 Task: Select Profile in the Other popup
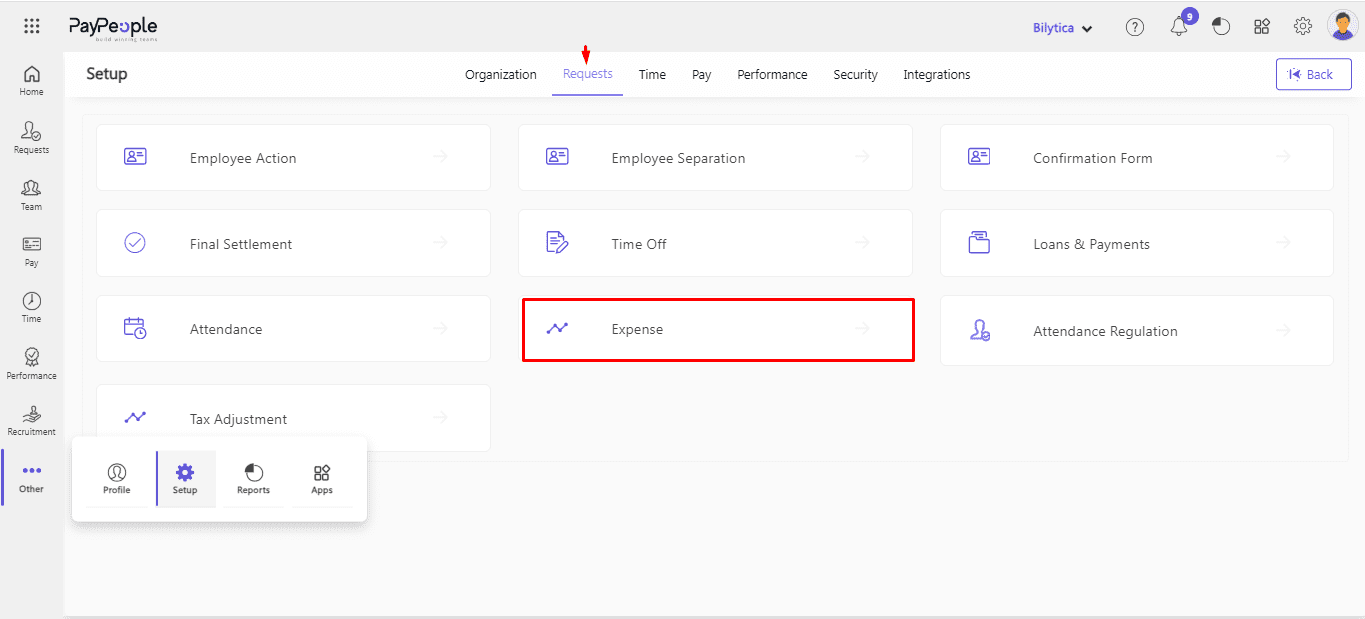pyautogui.click(x=117, y=479)
